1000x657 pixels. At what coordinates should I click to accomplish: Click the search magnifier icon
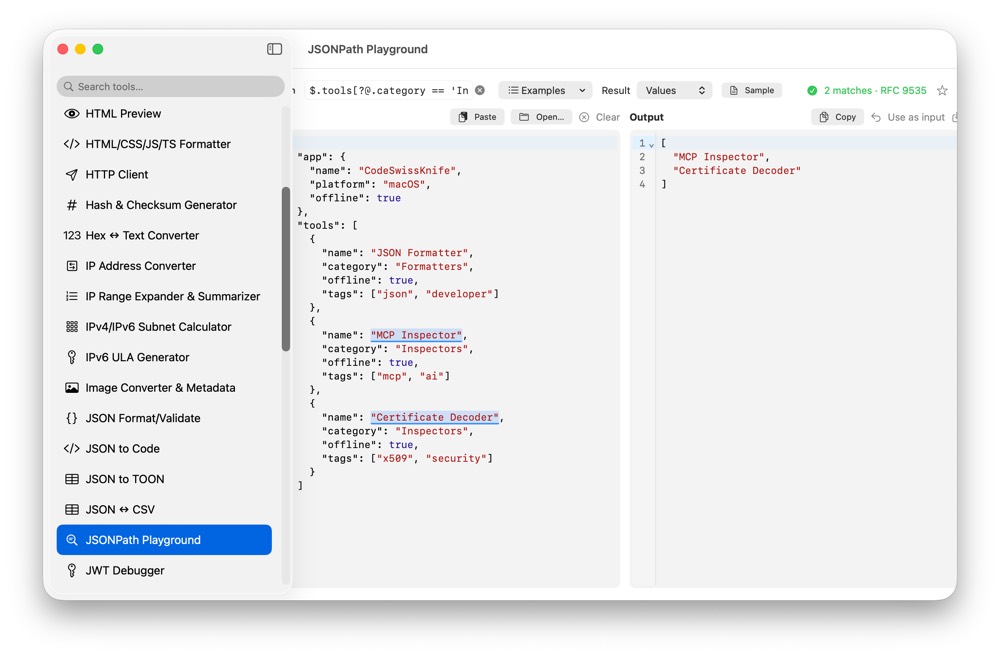[x=69, y=87]
